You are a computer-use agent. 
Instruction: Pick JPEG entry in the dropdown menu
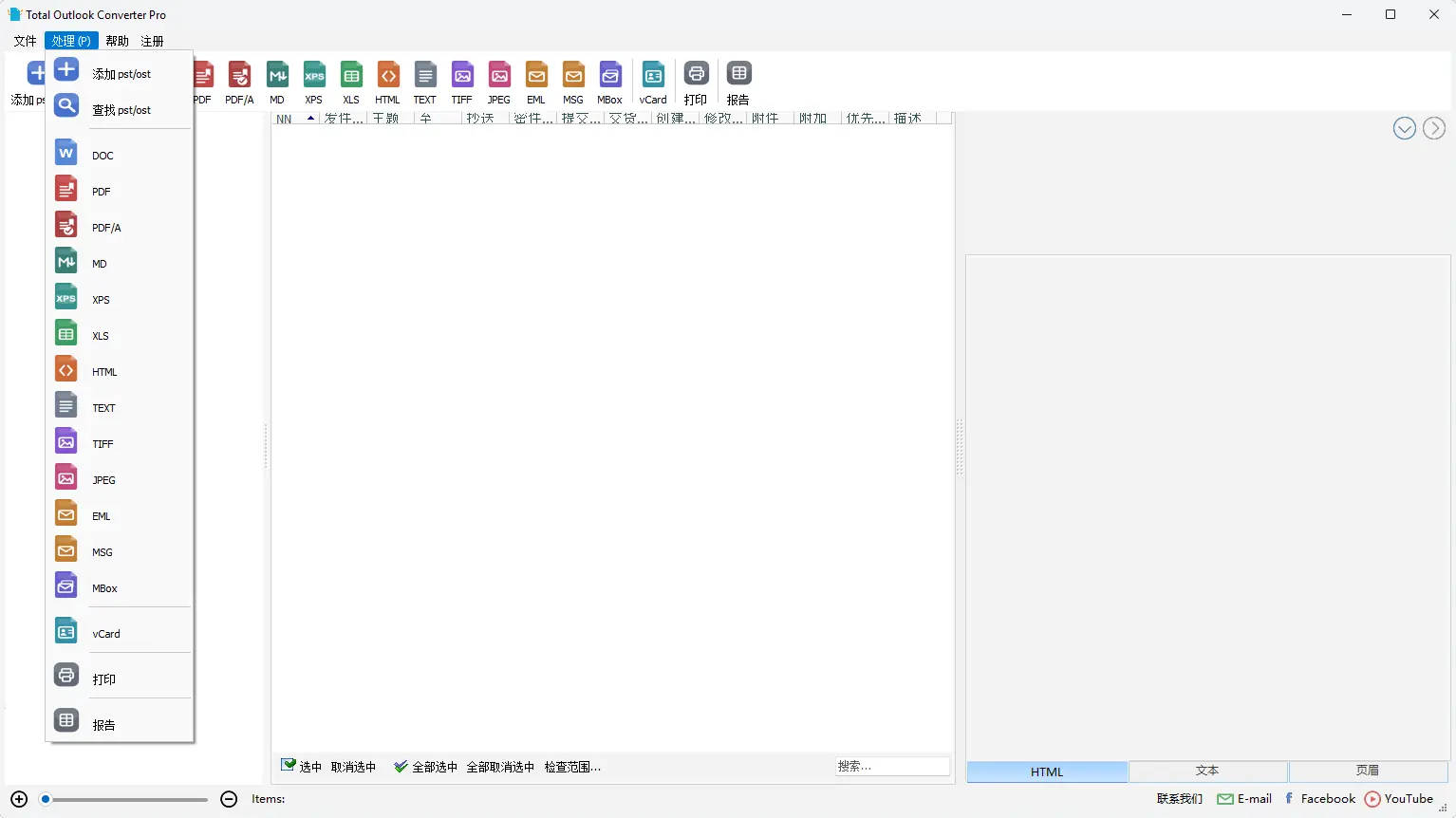(120, 480)
